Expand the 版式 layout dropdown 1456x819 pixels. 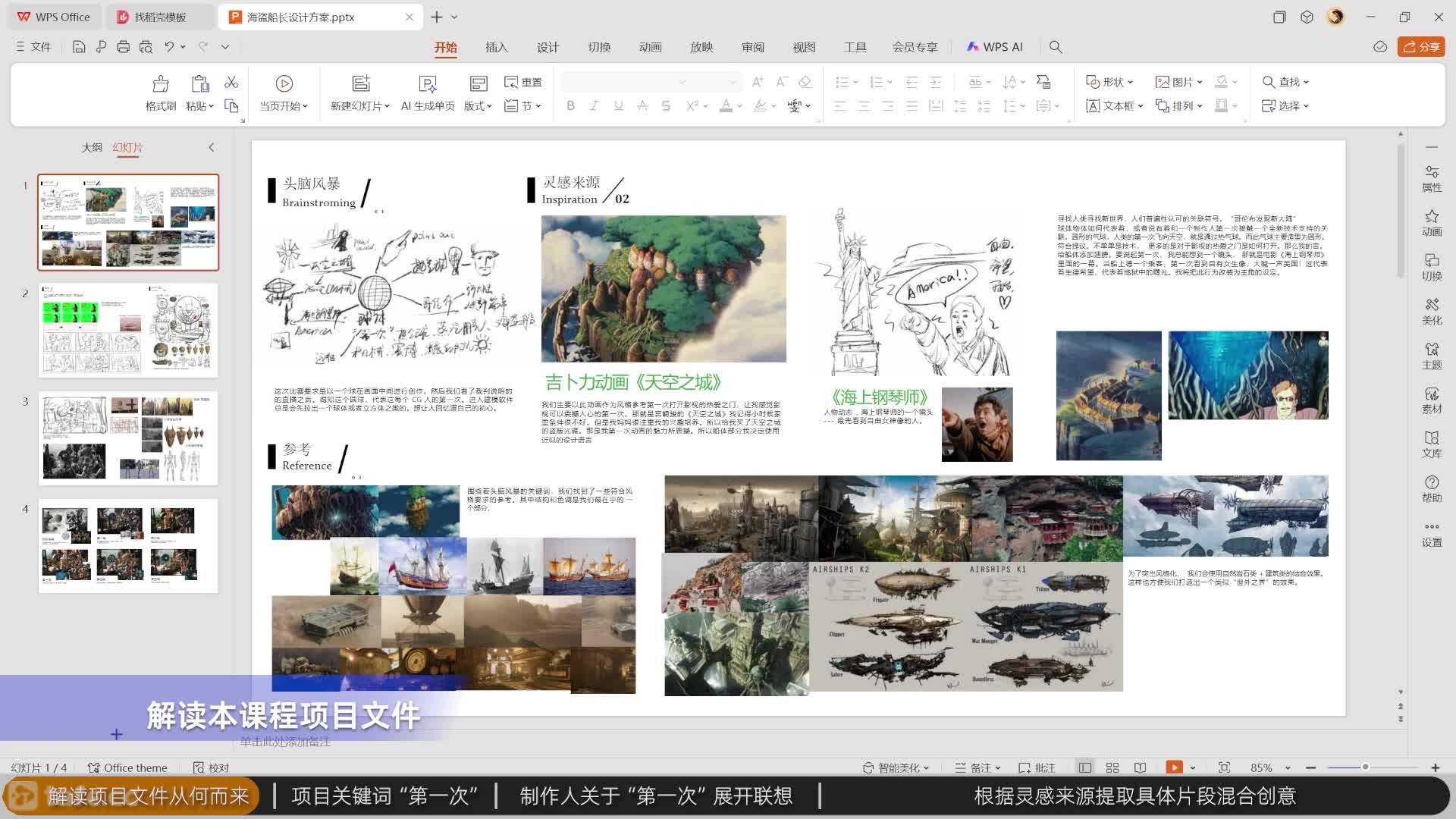(489, 106)
